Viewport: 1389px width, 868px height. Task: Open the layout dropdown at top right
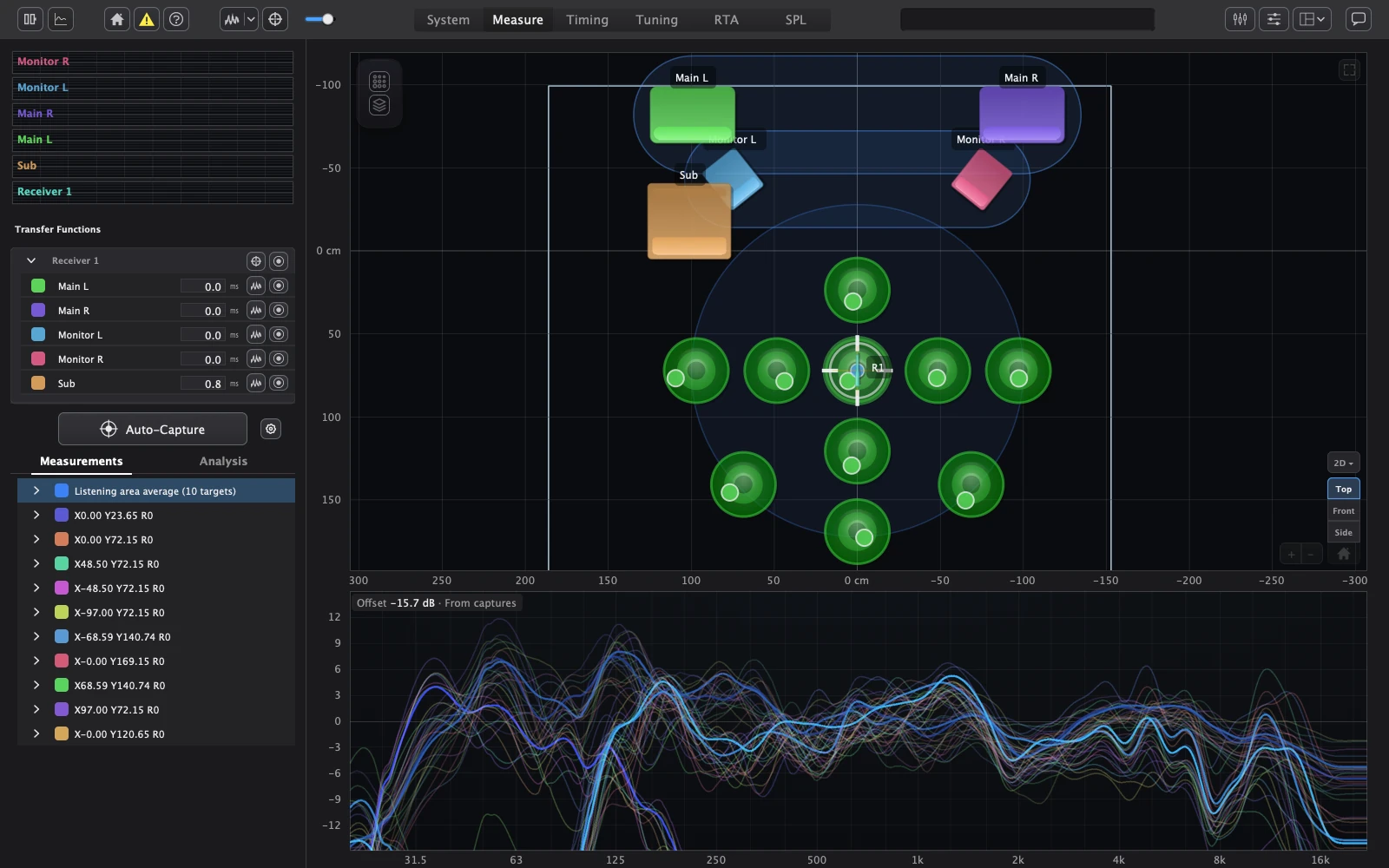1312,19
